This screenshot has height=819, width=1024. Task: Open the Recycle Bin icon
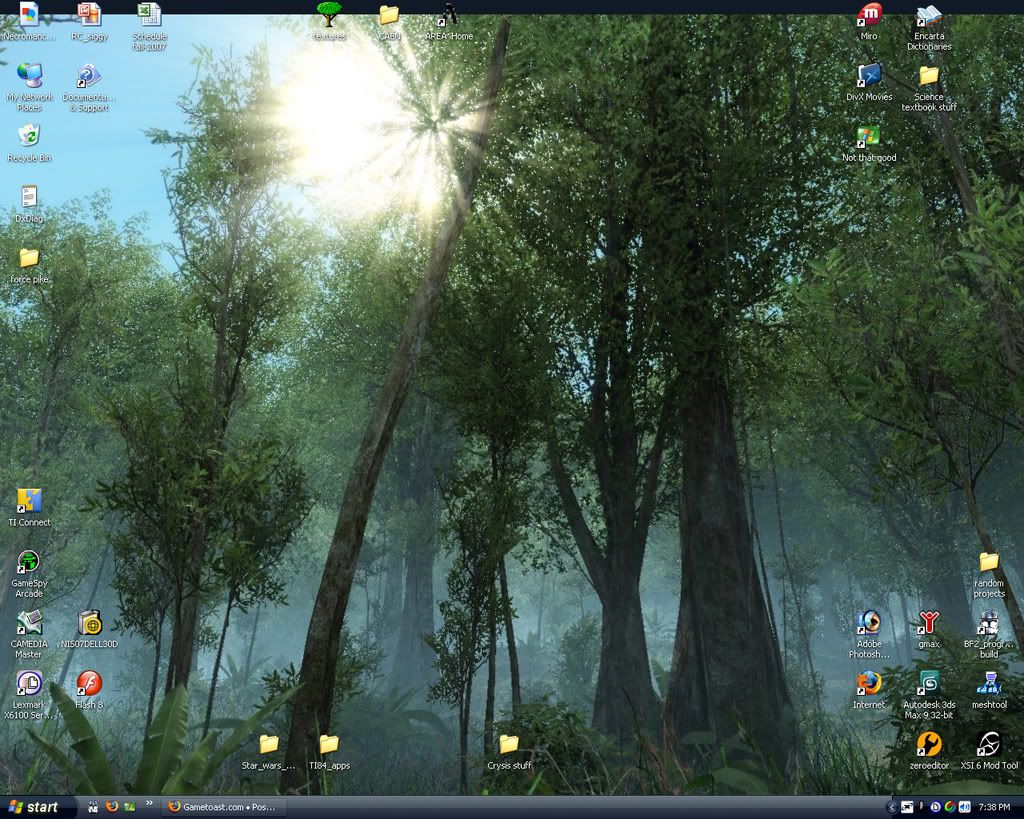pos(29,143)
